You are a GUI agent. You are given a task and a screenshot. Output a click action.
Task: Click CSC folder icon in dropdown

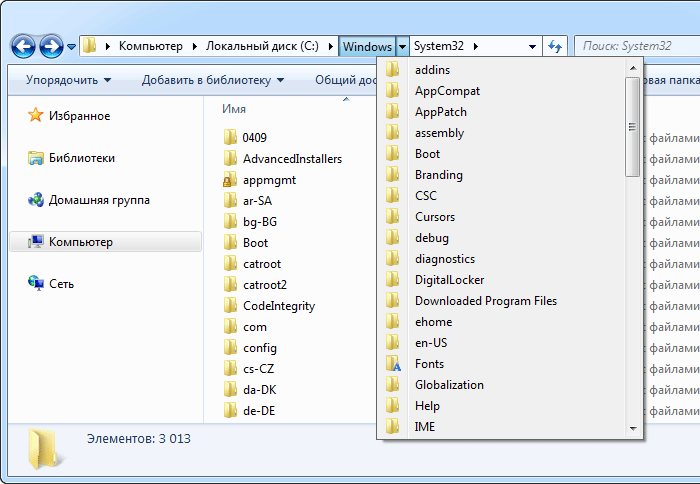pos(392,195)
